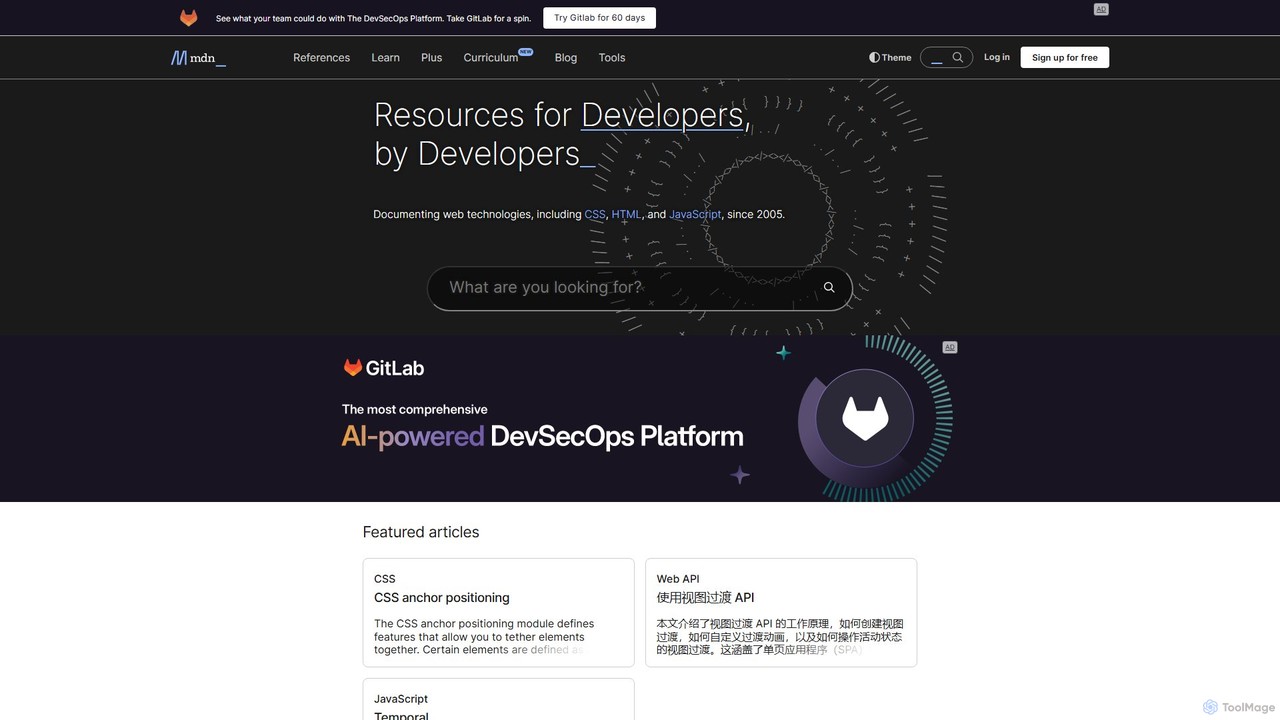The image size is (1280, 720).
Task: Open the Curriculum page
Action: [491, 58]
